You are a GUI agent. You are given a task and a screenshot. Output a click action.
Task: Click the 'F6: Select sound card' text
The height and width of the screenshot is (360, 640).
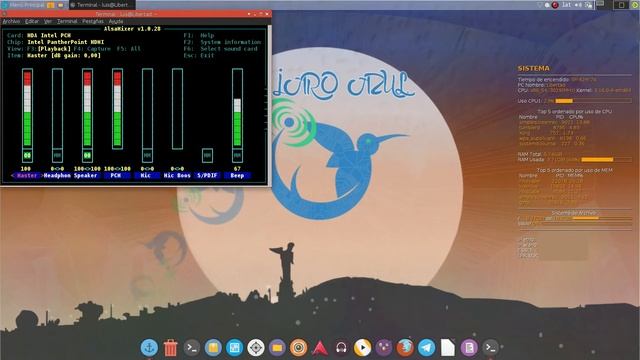[x=221, y=49]
